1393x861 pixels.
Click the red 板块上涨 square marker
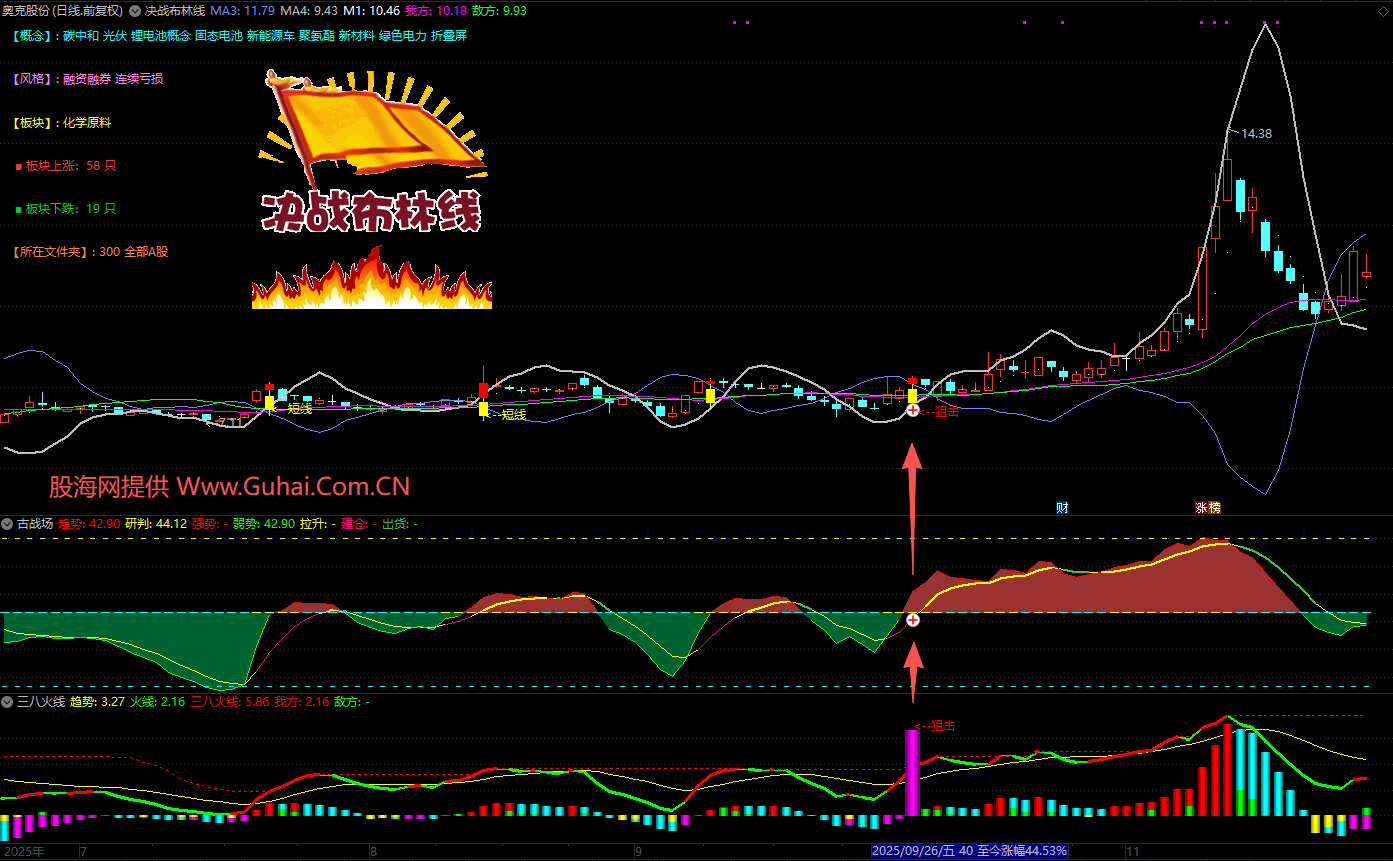tap(18, 166)
